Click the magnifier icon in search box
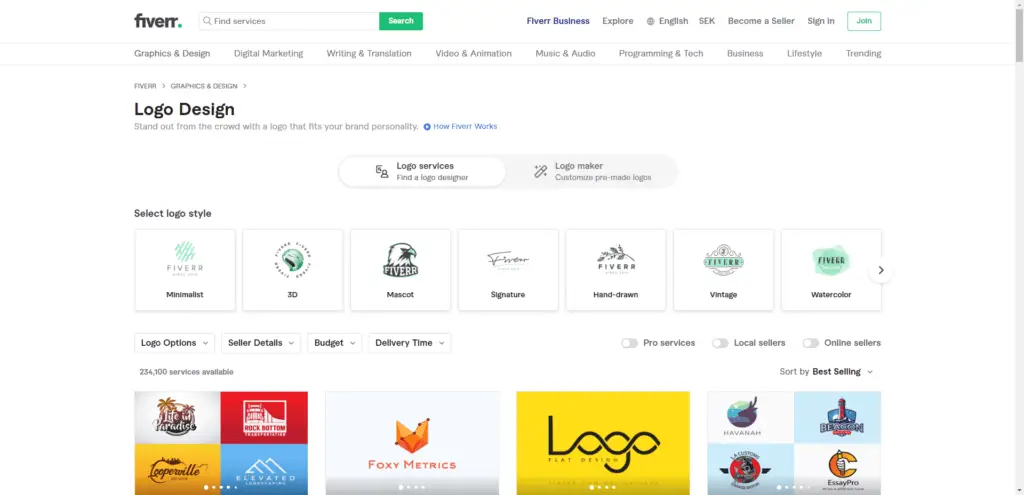 (207, 21)
